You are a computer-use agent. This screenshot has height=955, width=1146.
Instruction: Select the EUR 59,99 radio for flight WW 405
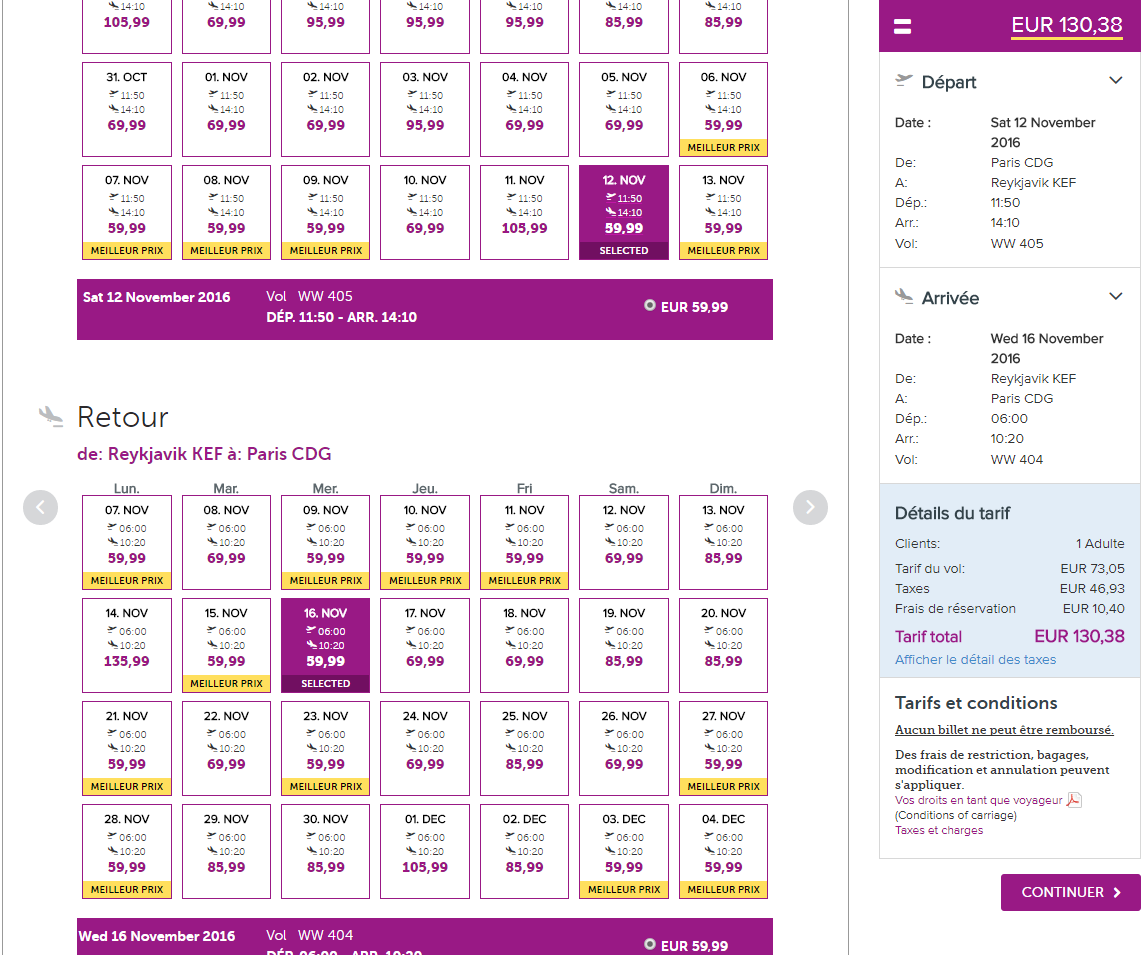(650, 306)
